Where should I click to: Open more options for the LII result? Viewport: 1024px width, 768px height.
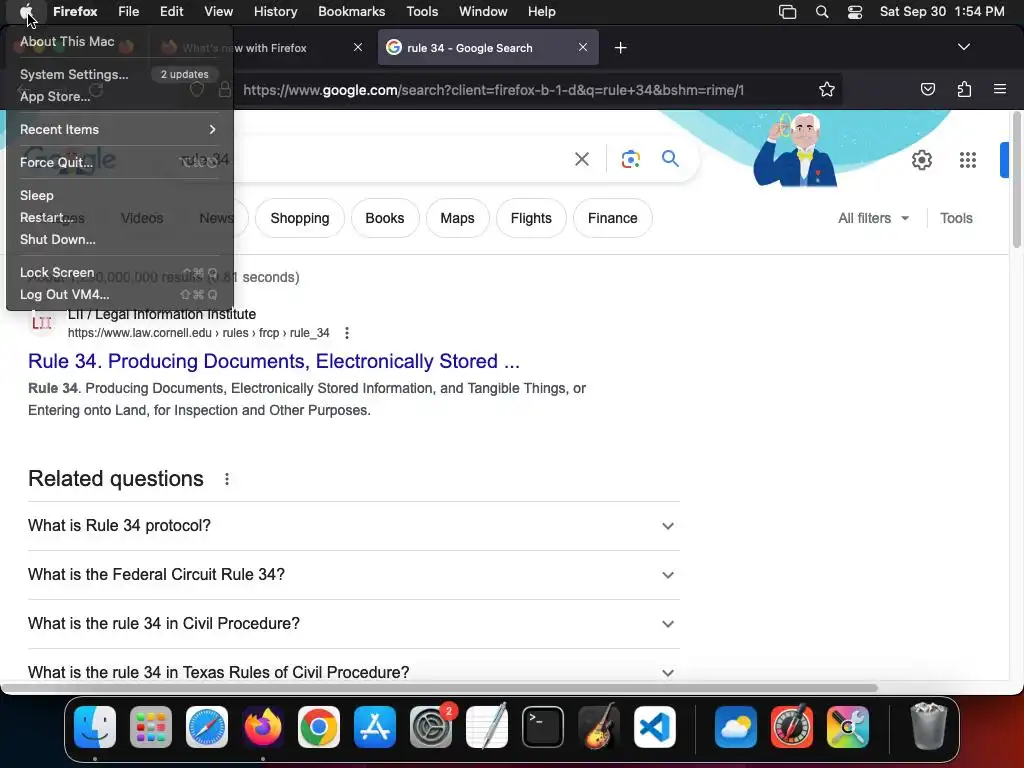[x=347, y=333]
